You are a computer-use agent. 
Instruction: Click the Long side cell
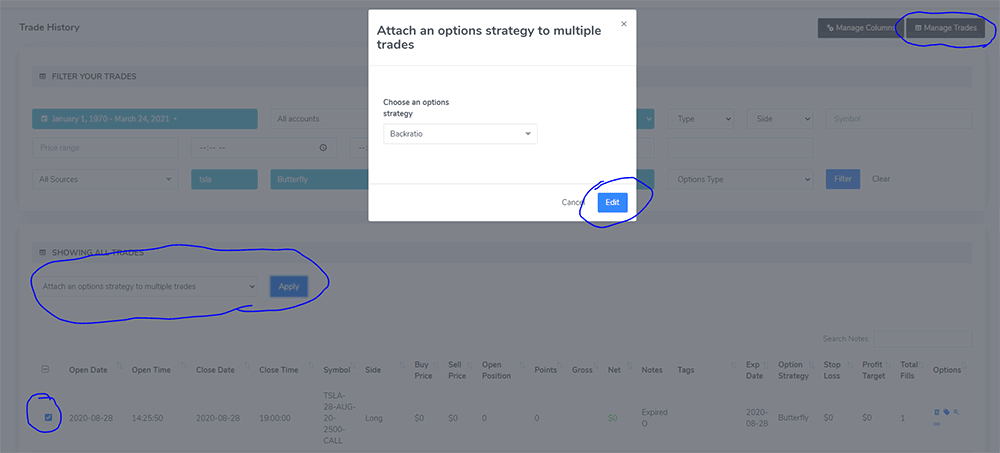click(374, 418)
